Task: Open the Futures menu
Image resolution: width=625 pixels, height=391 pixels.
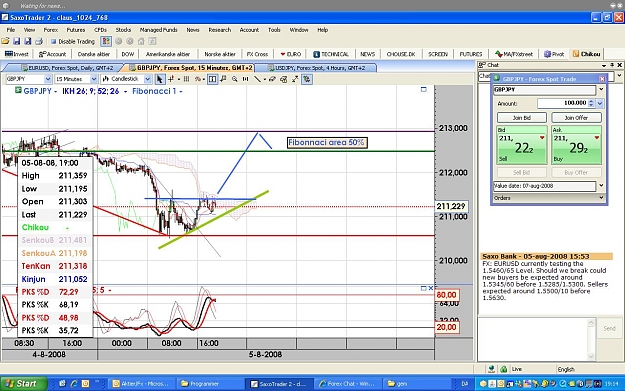Action: 76,30
